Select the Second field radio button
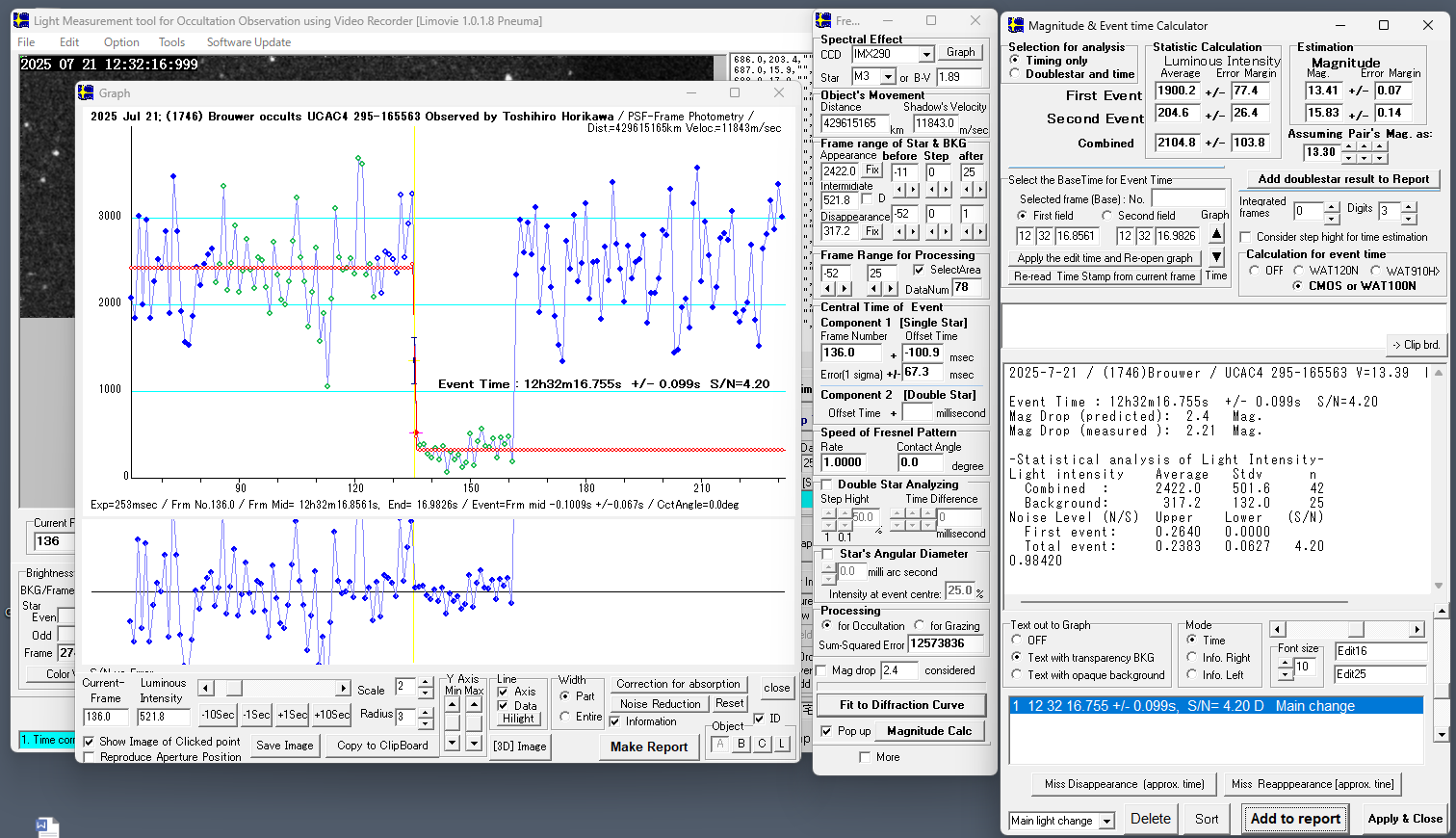 tap(1107, 216)
